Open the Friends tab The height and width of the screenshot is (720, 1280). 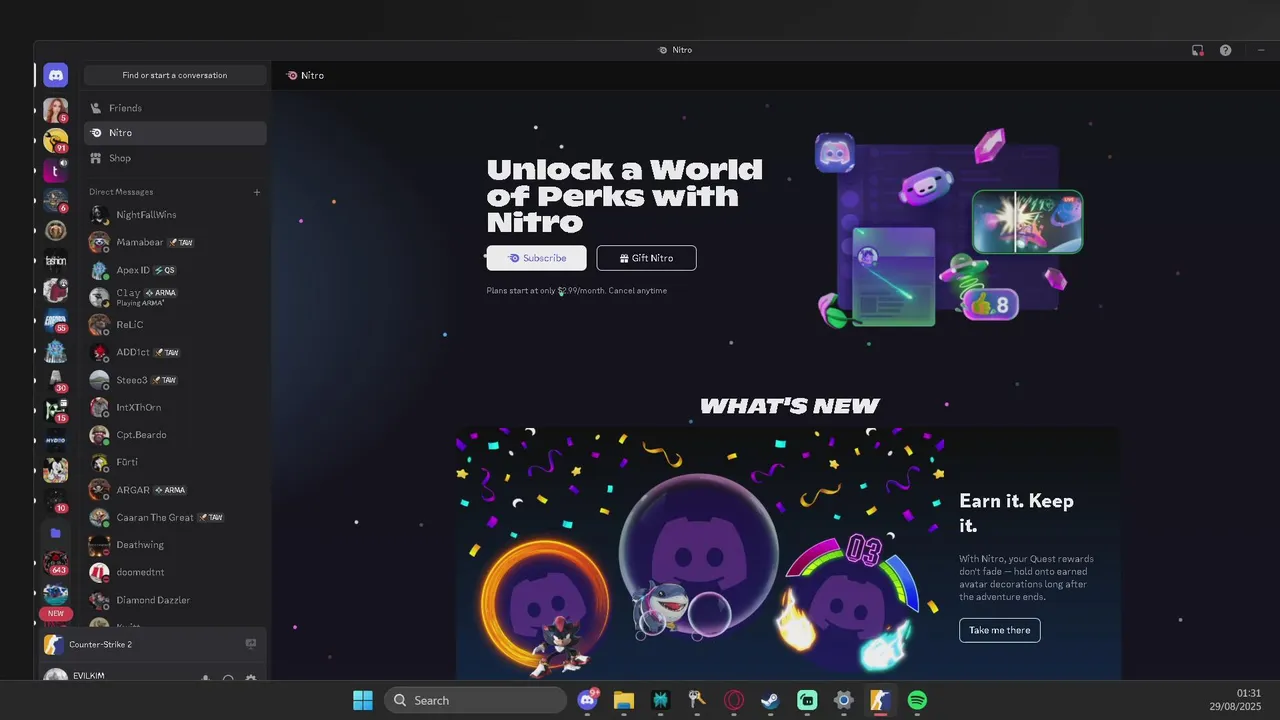click(175, 108)
